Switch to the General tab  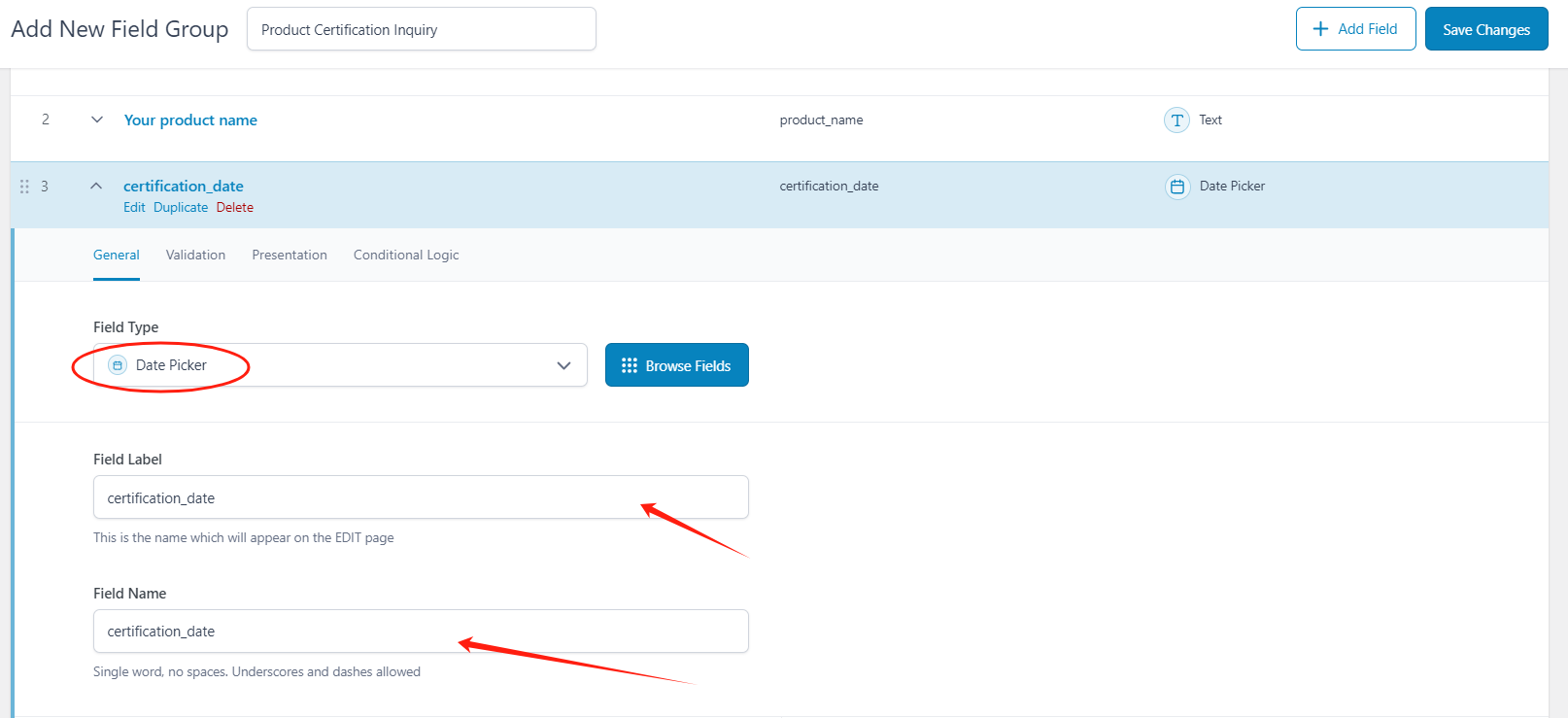click(117, 255)
